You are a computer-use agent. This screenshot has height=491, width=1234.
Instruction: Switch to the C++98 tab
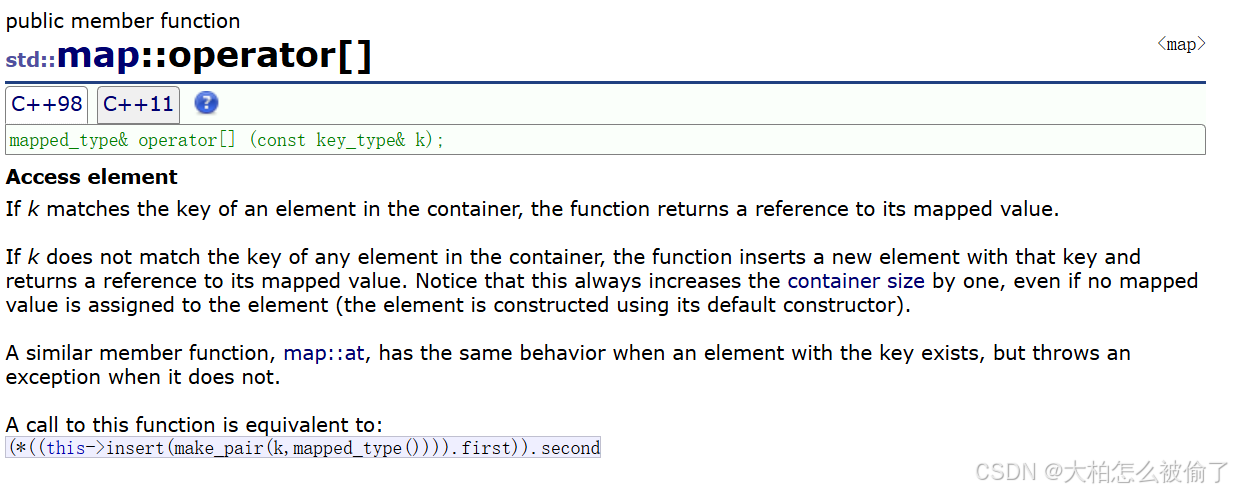tap(47, 104)
